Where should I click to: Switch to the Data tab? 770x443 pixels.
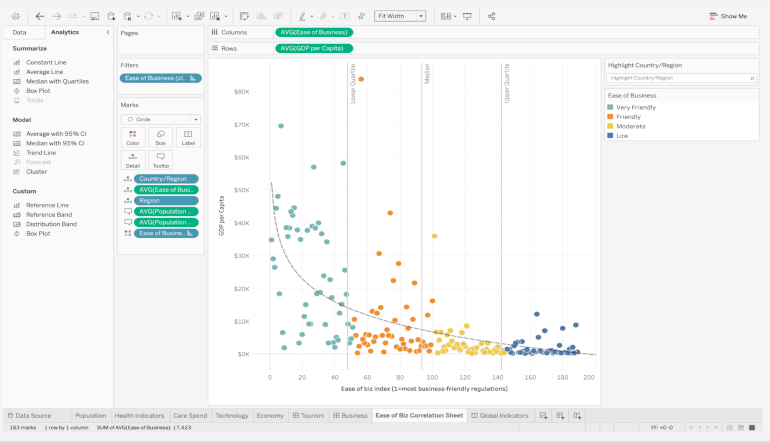tap(19, 32)
